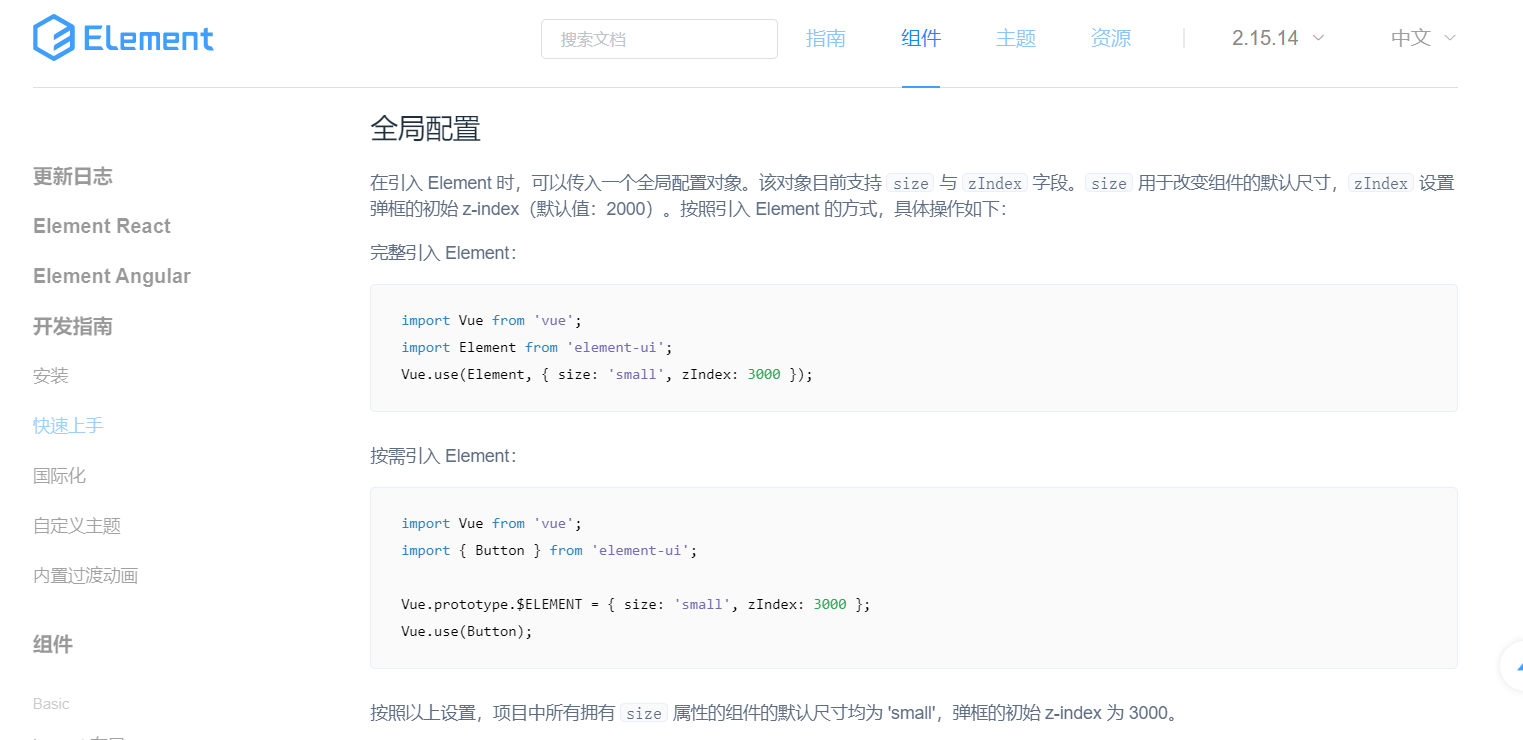1523x740 pixels.
Task: Select 快速上手 in the sidebar
Action: [68, 426]
